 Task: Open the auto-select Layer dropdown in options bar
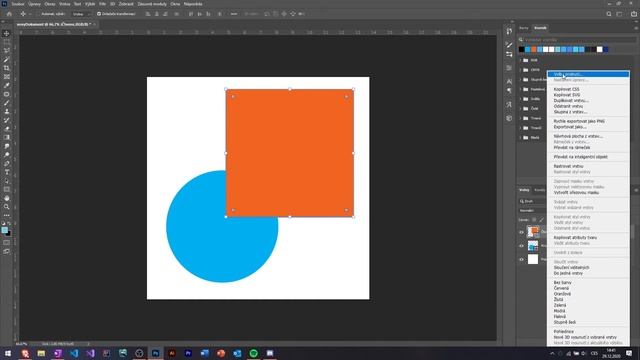[81, 14]
